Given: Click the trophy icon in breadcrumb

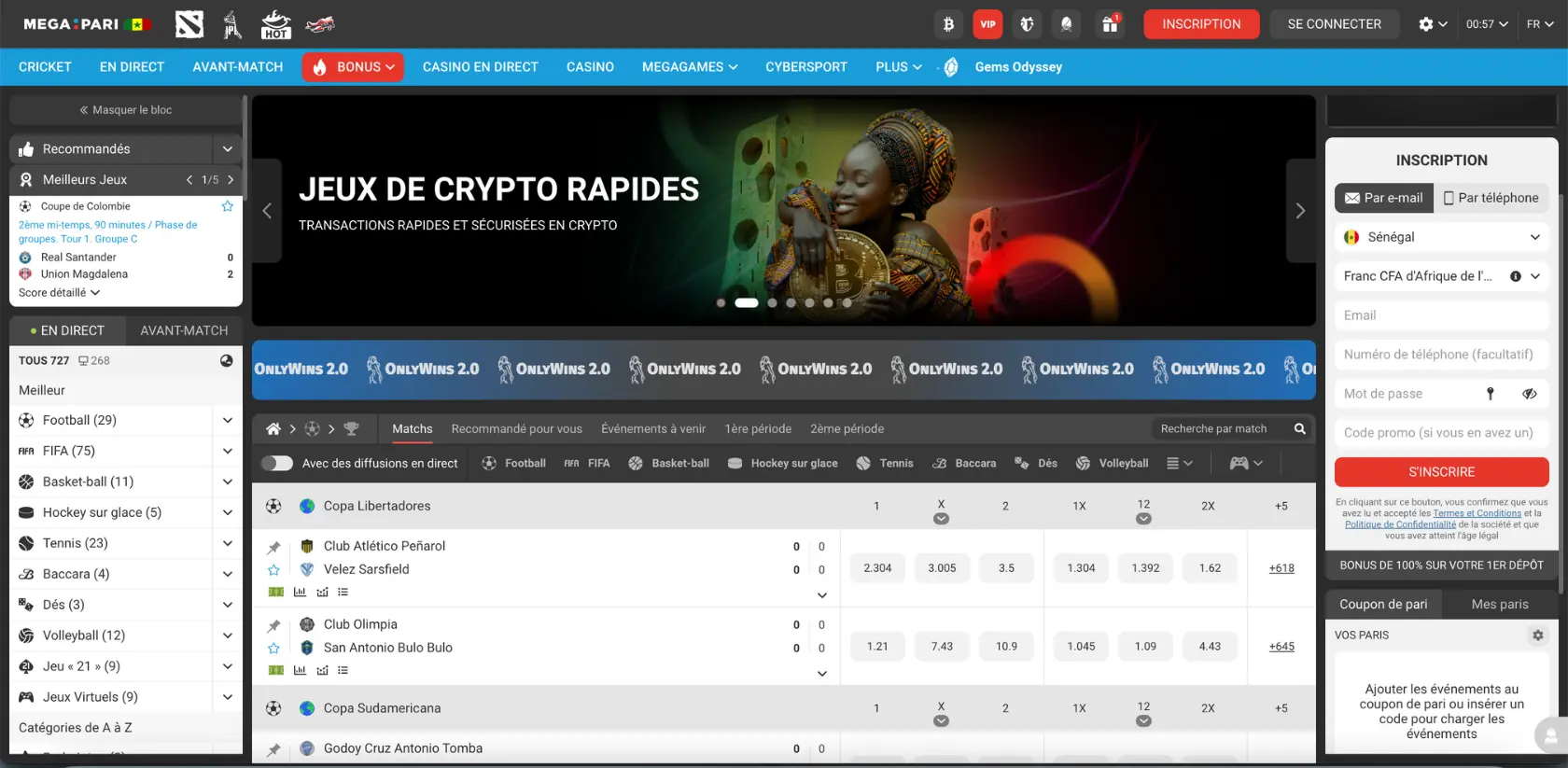Looking at the screenshot, I should (x=351, y=429).
